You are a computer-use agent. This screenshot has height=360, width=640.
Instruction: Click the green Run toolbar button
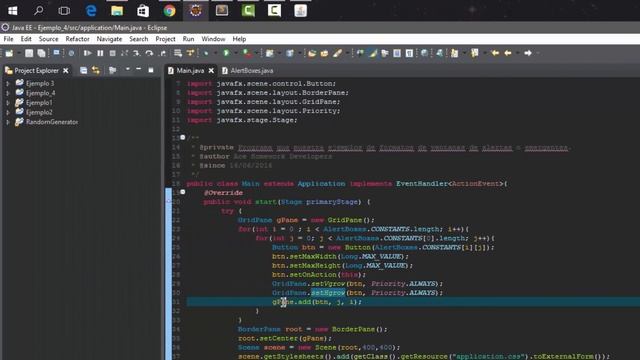227,53
